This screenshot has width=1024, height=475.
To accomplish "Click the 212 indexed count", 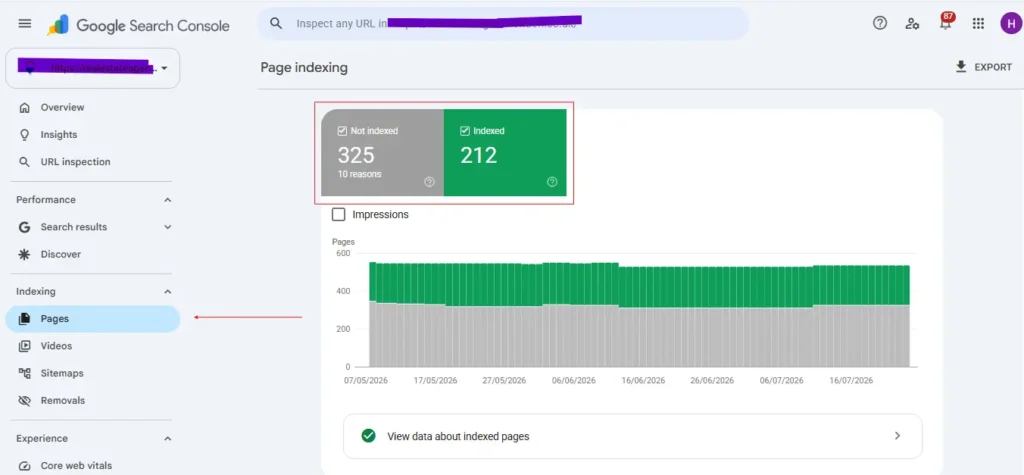I will pos(479,156).
